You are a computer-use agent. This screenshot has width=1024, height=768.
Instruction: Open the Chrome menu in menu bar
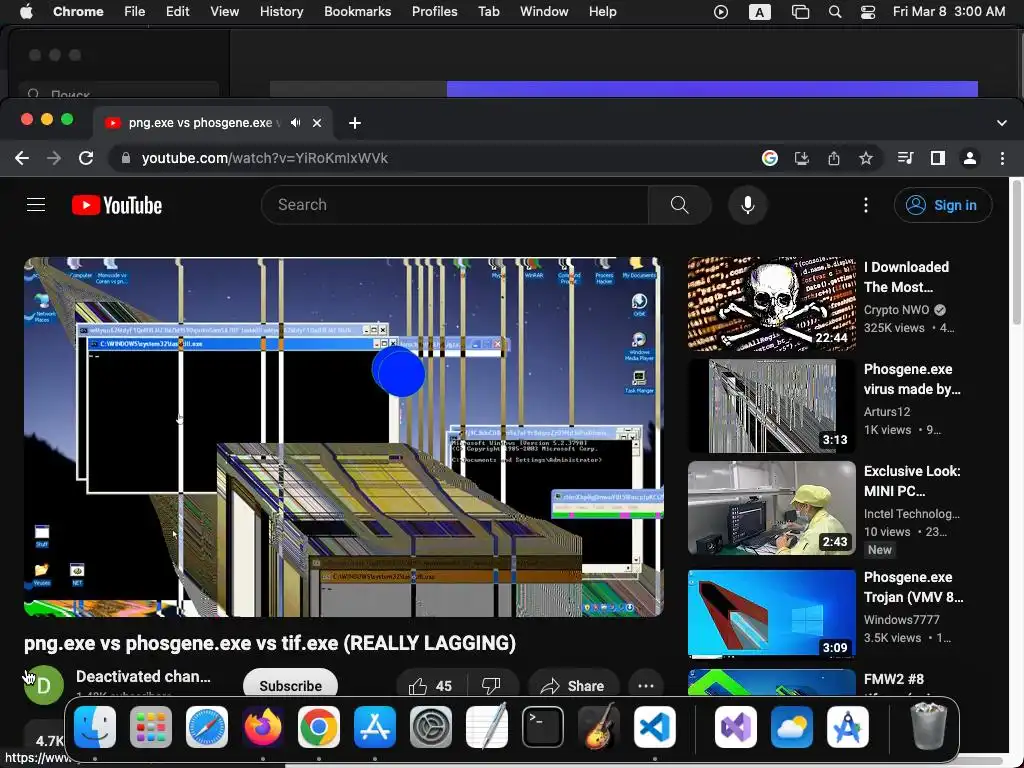[78, 11]
